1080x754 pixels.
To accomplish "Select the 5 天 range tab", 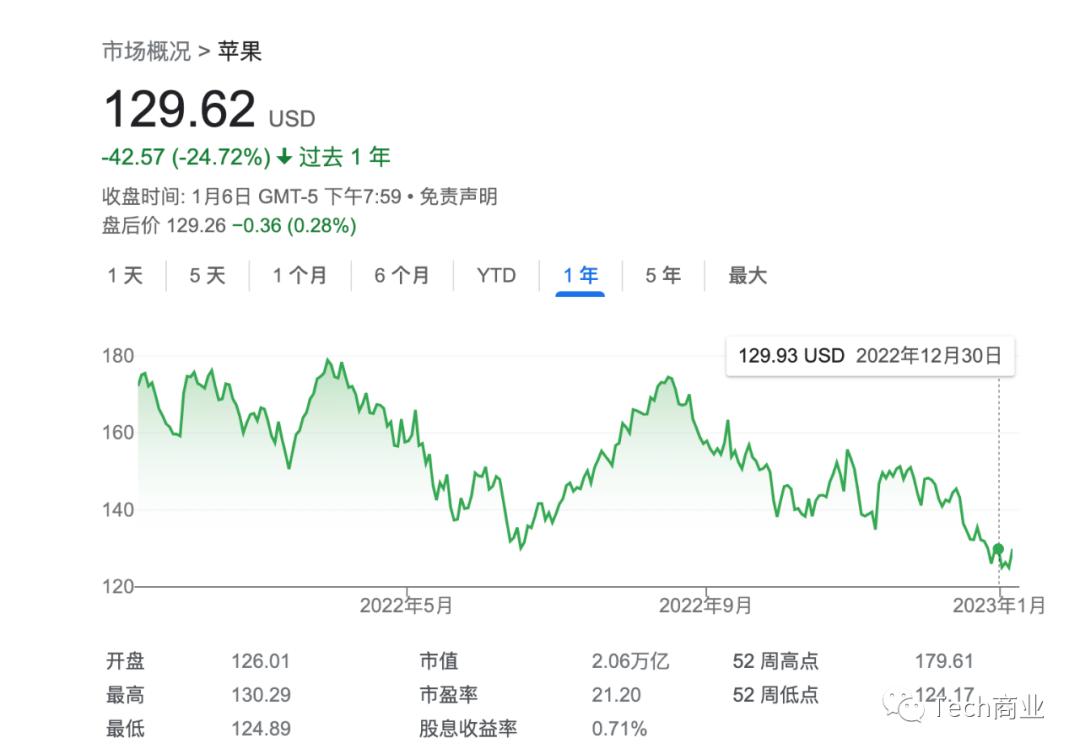I will click(207, 275).
